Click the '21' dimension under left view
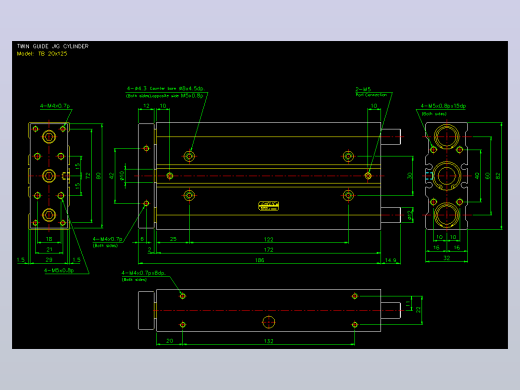Screen dimensions: 520x390 49,249
